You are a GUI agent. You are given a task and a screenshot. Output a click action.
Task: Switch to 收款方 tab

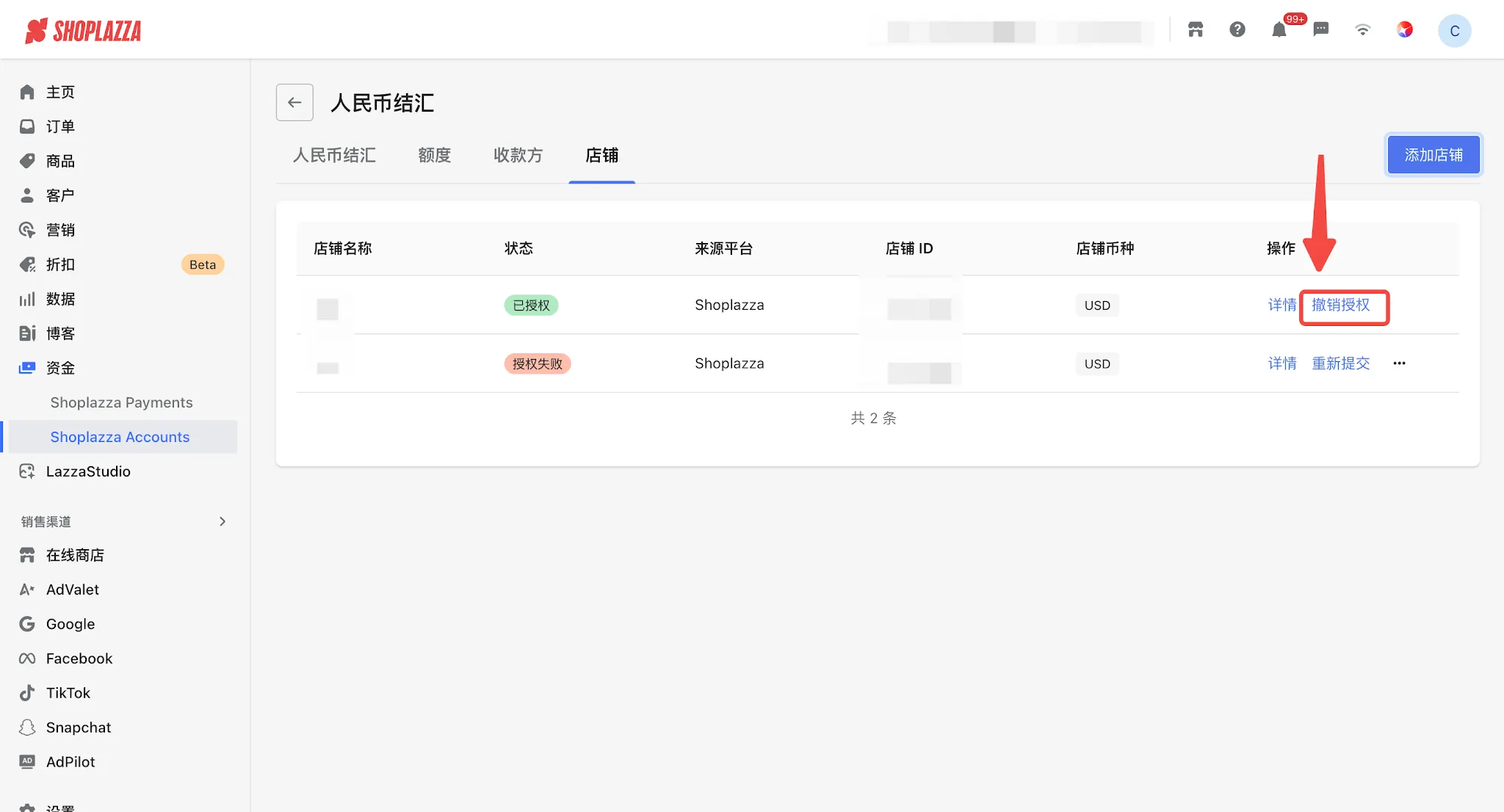point(518,155)
